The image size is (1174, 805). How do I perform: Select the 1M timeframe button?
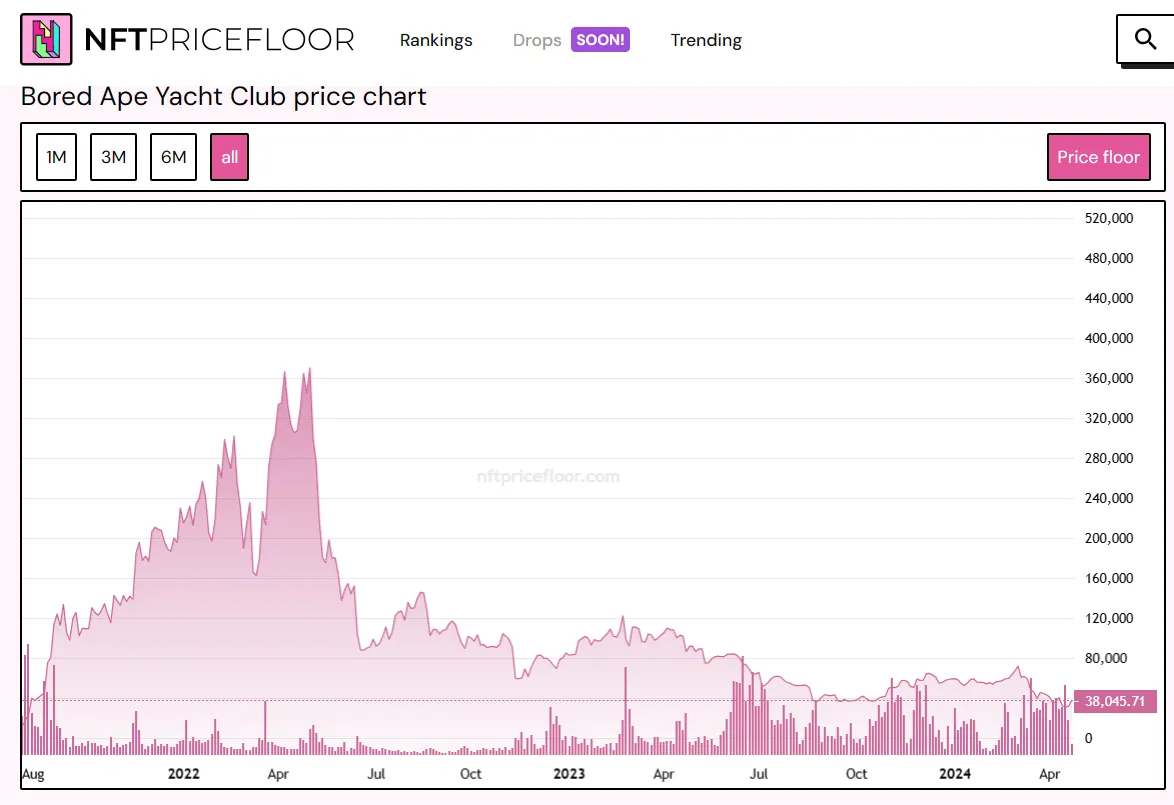[56, 156]
